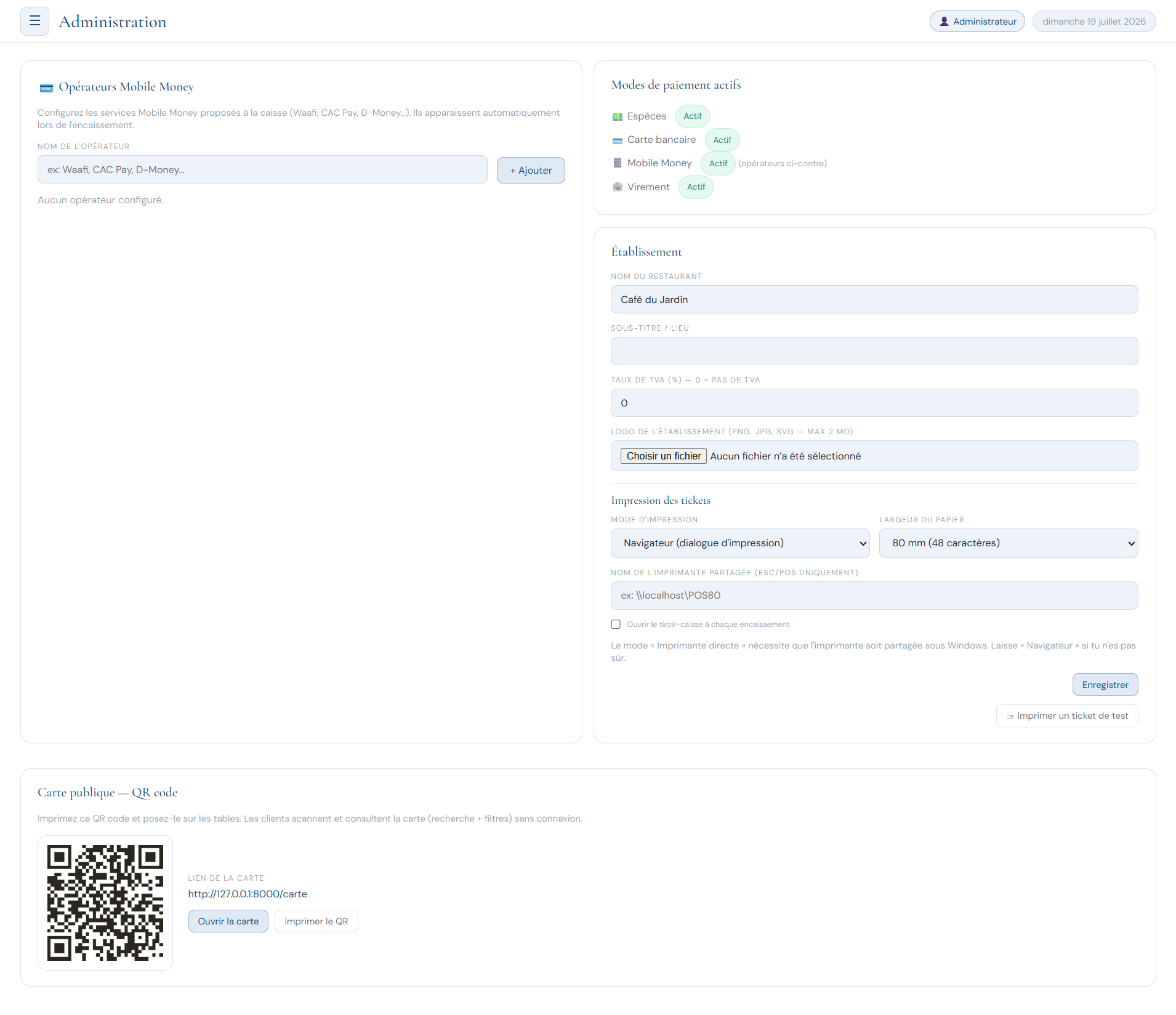Open the hamburger navigation menu
This screenshot has width=1176, height=1015.
(x=34, y=22)
